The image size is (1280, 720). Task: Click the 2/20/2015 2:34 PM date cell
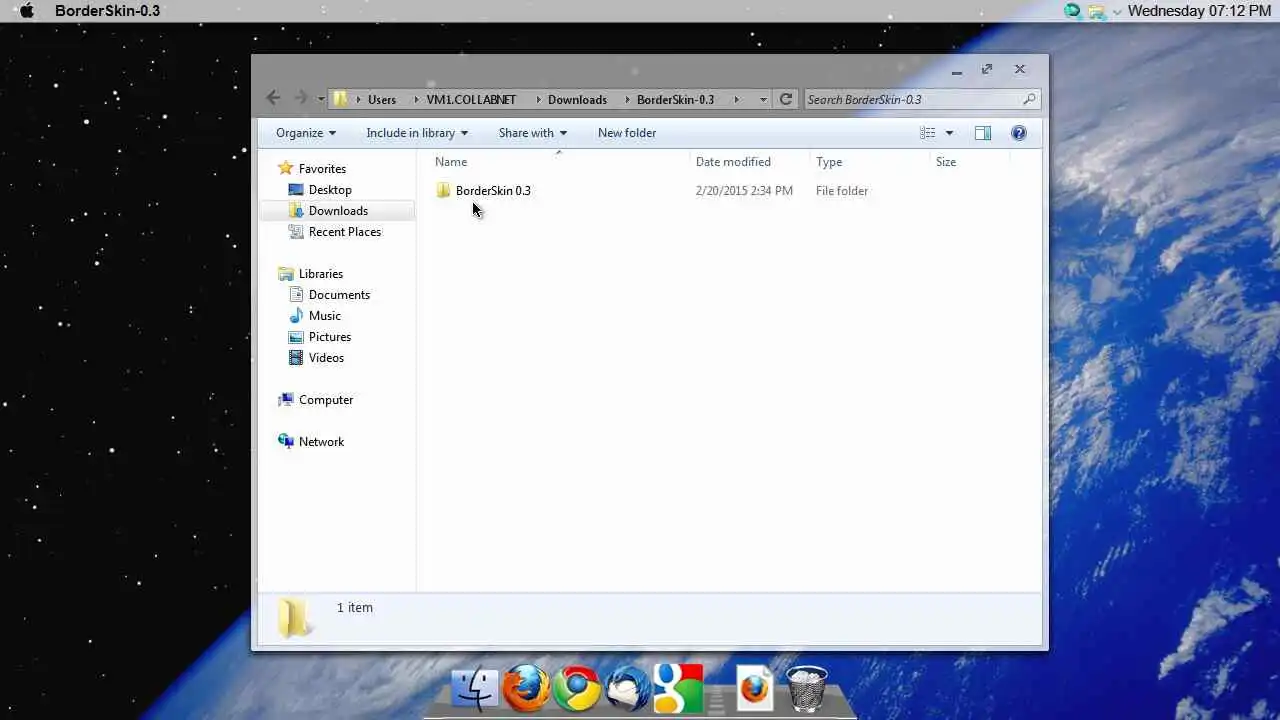pyautogui.click(x=744, y=191)
